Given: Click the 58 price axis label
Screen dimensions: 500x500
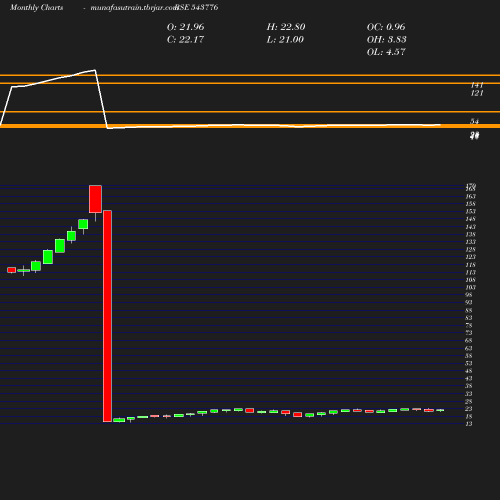Looking at the screenshot, I should [469, 356].
